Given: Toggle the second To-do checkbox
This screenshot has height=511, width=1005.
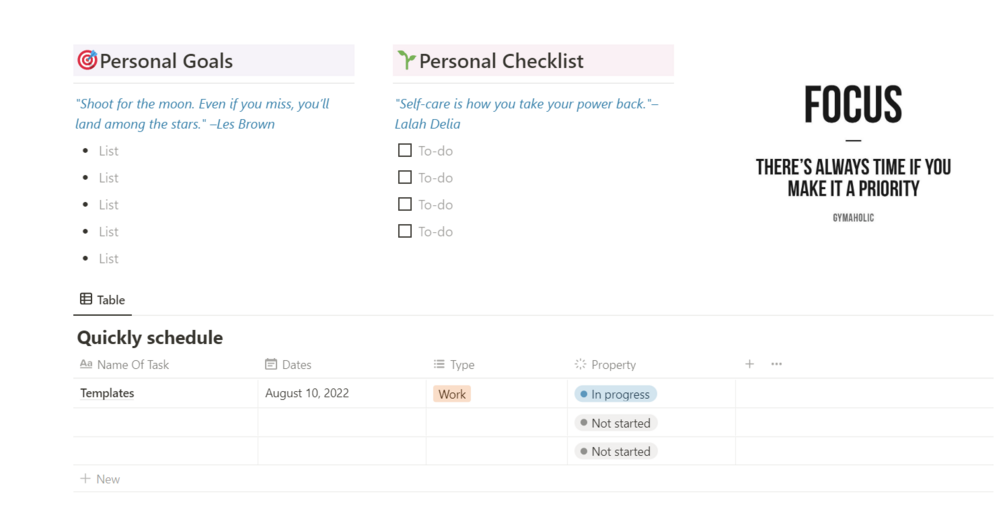Looking at the screenshot, I should (x=405, y=177).
